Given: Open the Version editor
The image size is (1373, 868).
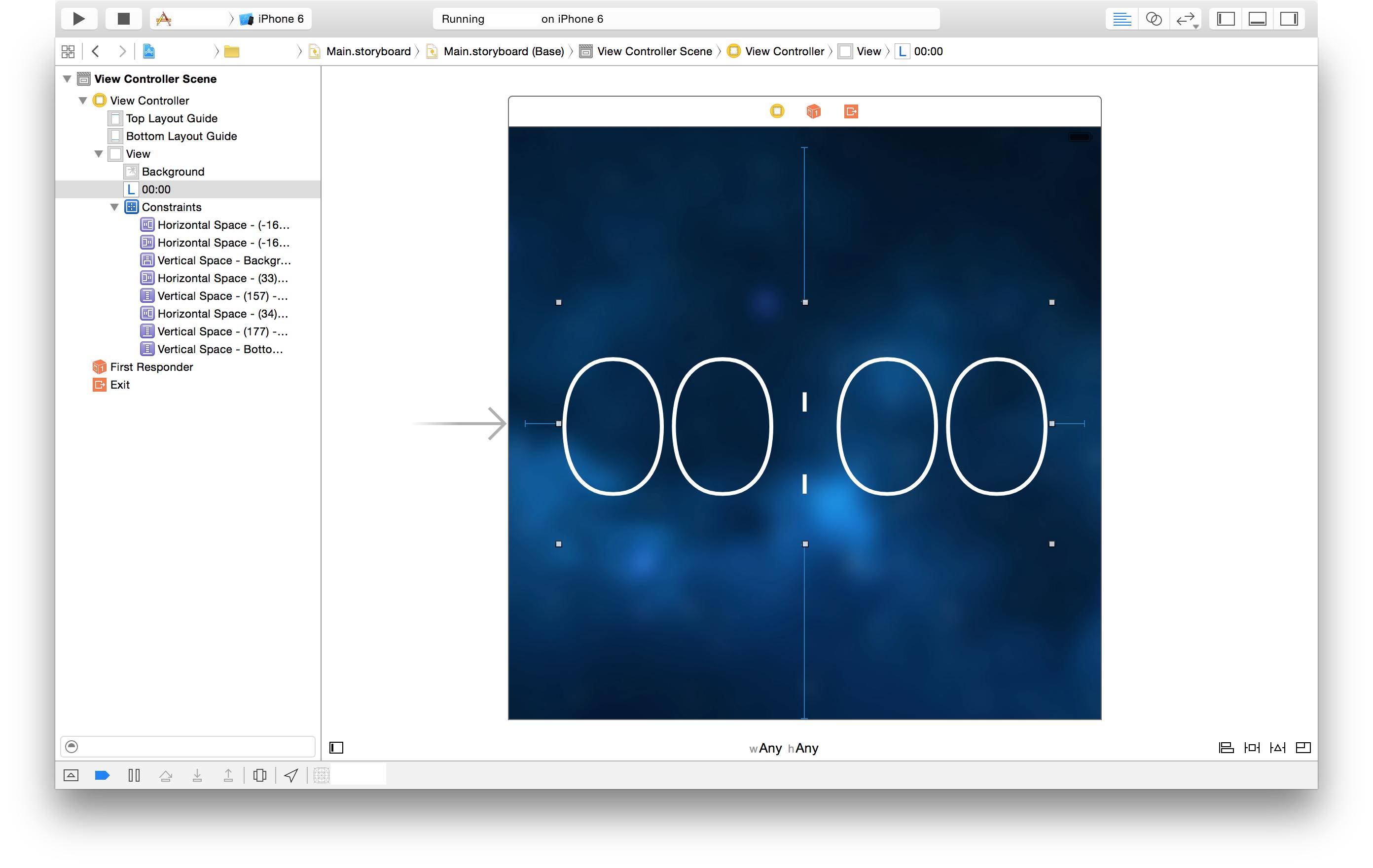Looking at the screenshot, I should tap(1186, 19).
